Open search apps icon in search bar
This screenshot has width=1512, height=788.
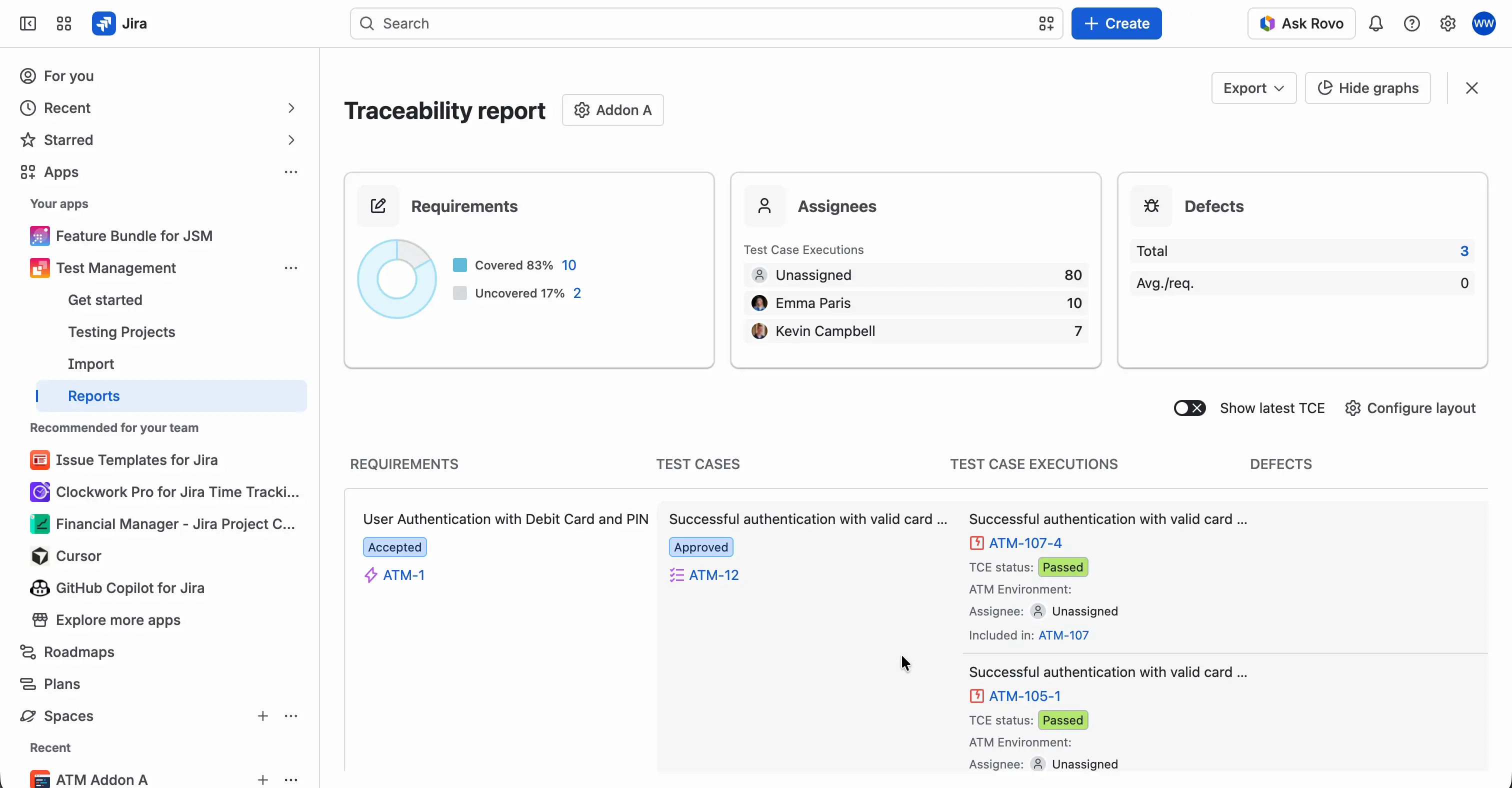coord(1046,23)
